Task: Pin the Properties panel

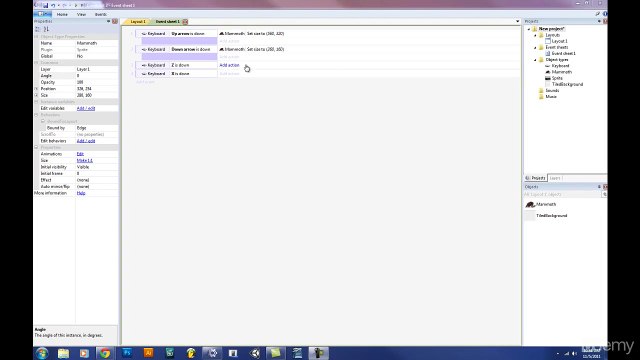Action: (109, 21)
